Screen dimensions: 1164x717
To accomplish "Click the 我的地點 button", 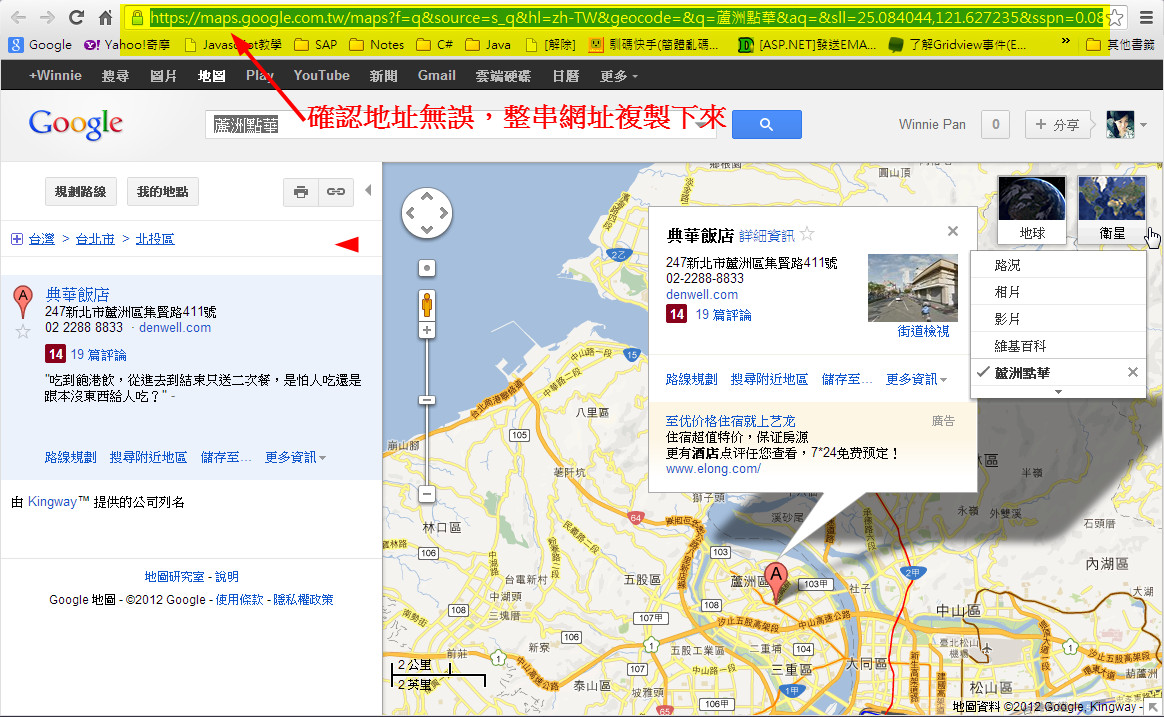I will point(163,191).
